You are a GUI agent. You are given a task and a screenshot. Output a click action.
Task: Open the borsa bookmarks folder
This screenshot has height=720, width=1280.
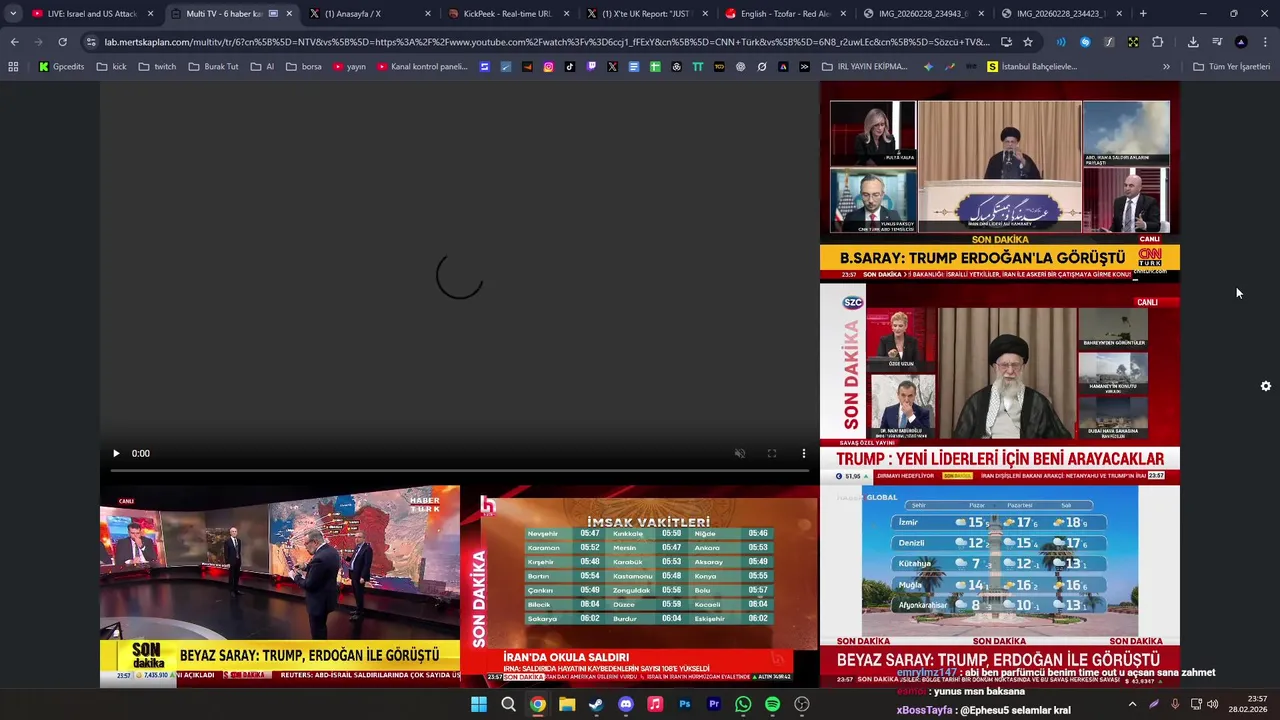[304, 67]
